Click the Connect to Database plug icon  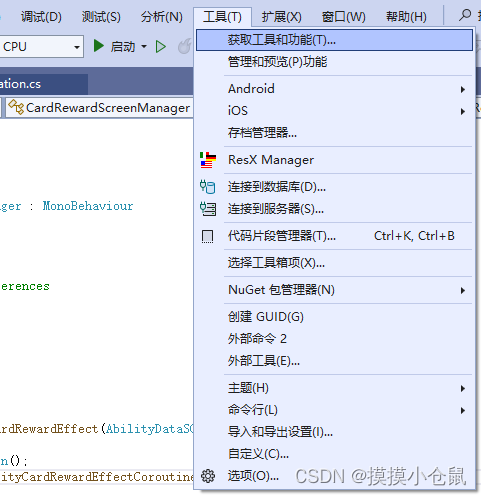click(207, 187)
